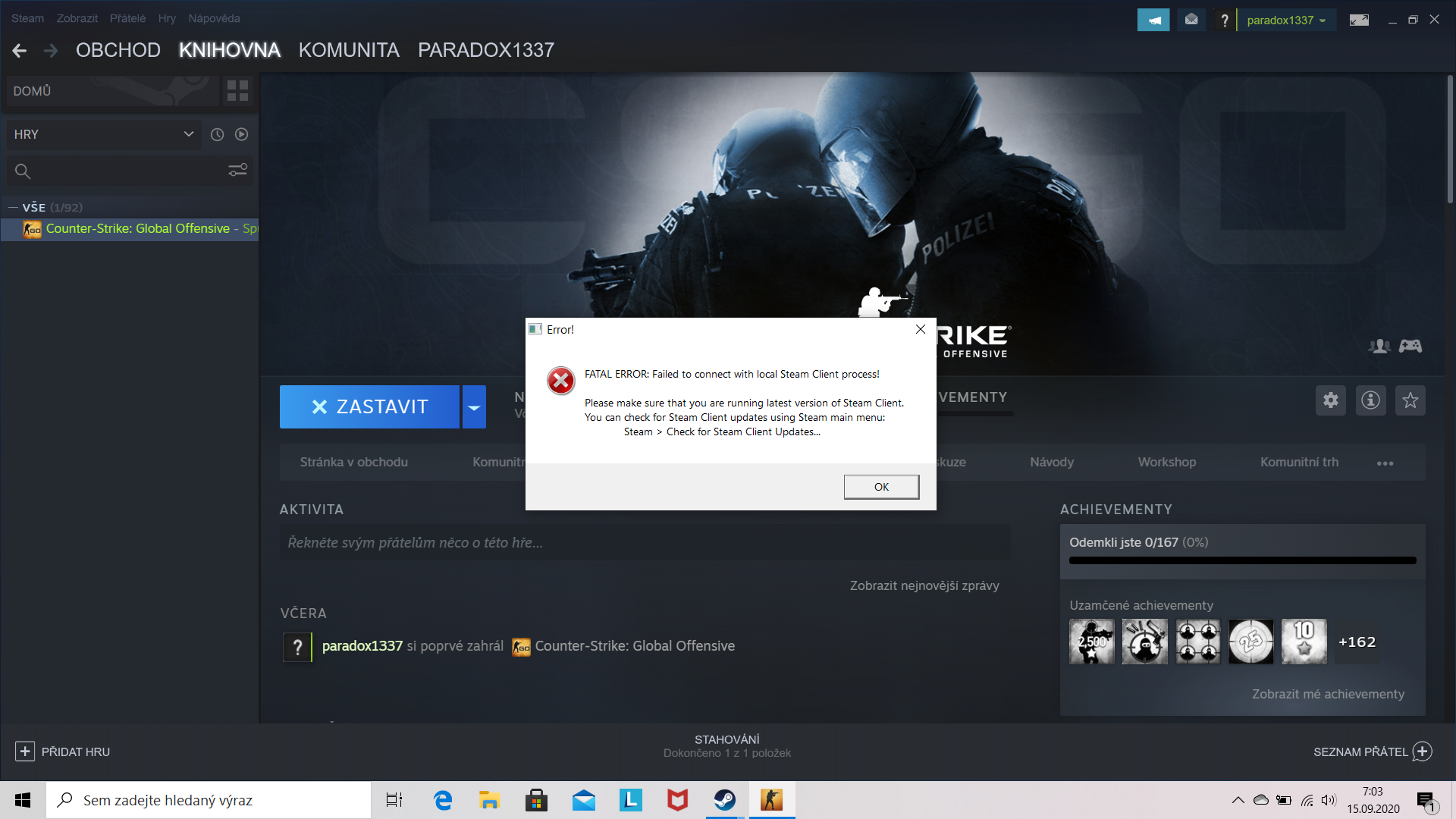Viewport: 1456px width, 819px height.
Task: Open the inbox envelope icon
Action: click(1191, 20)
